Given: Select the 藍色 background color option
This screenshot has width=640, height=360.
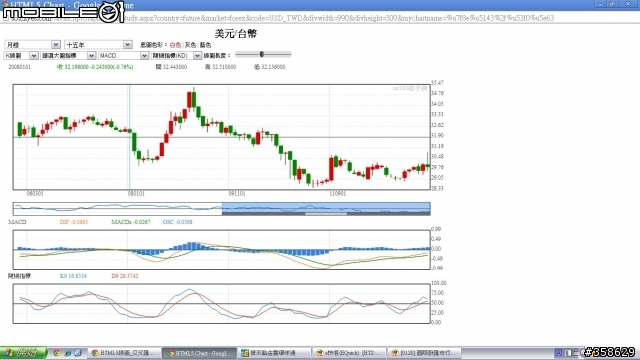Looking at the screenshot, I should [x=205, y=45].
